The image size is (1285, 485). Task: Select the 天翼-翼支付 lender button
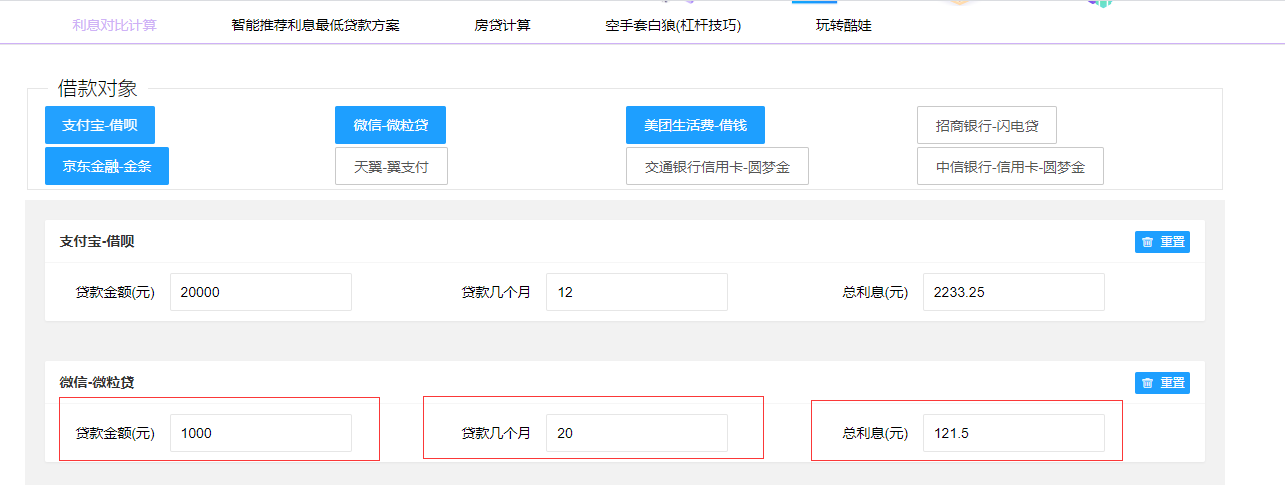(391, 166)
